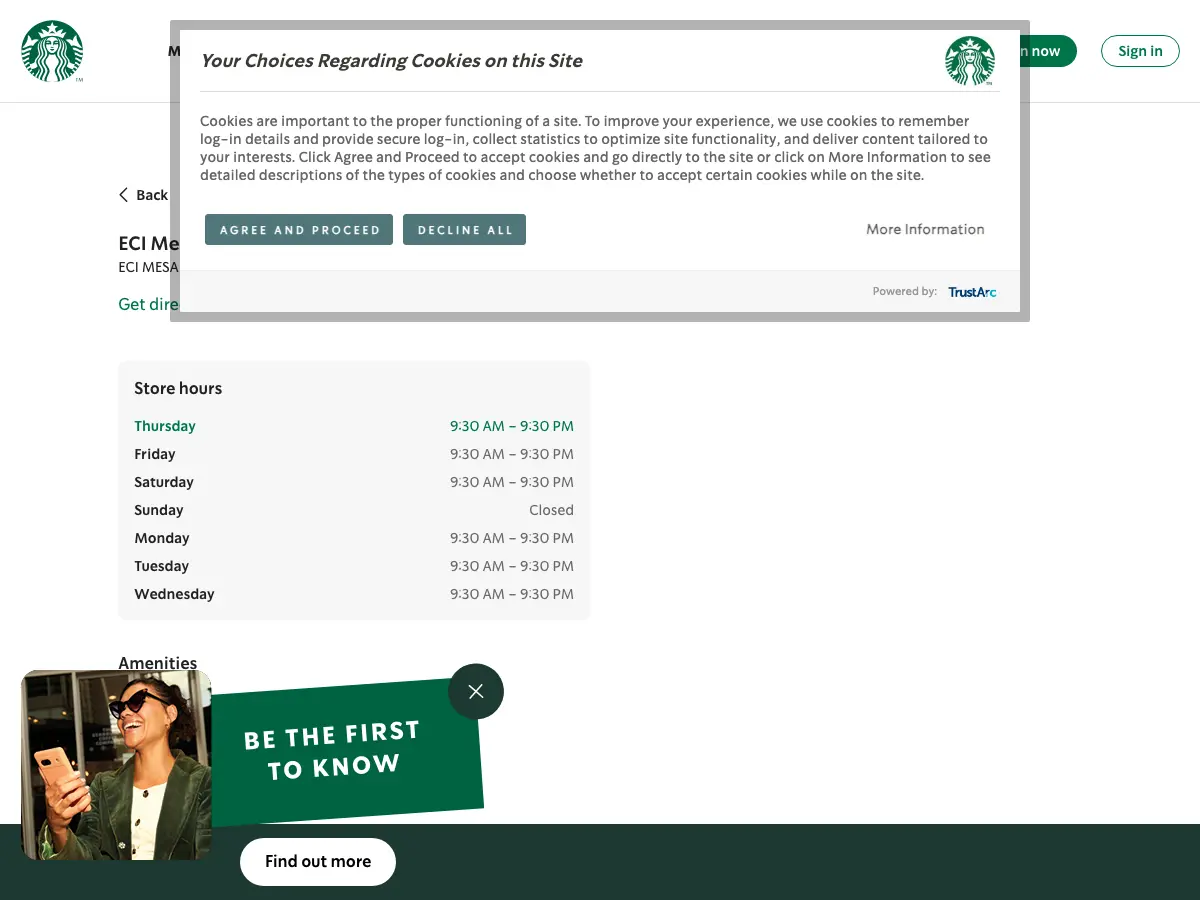Open More Information about cookies
Viewport: 1200px width, 900px height.
click(925, 229)
